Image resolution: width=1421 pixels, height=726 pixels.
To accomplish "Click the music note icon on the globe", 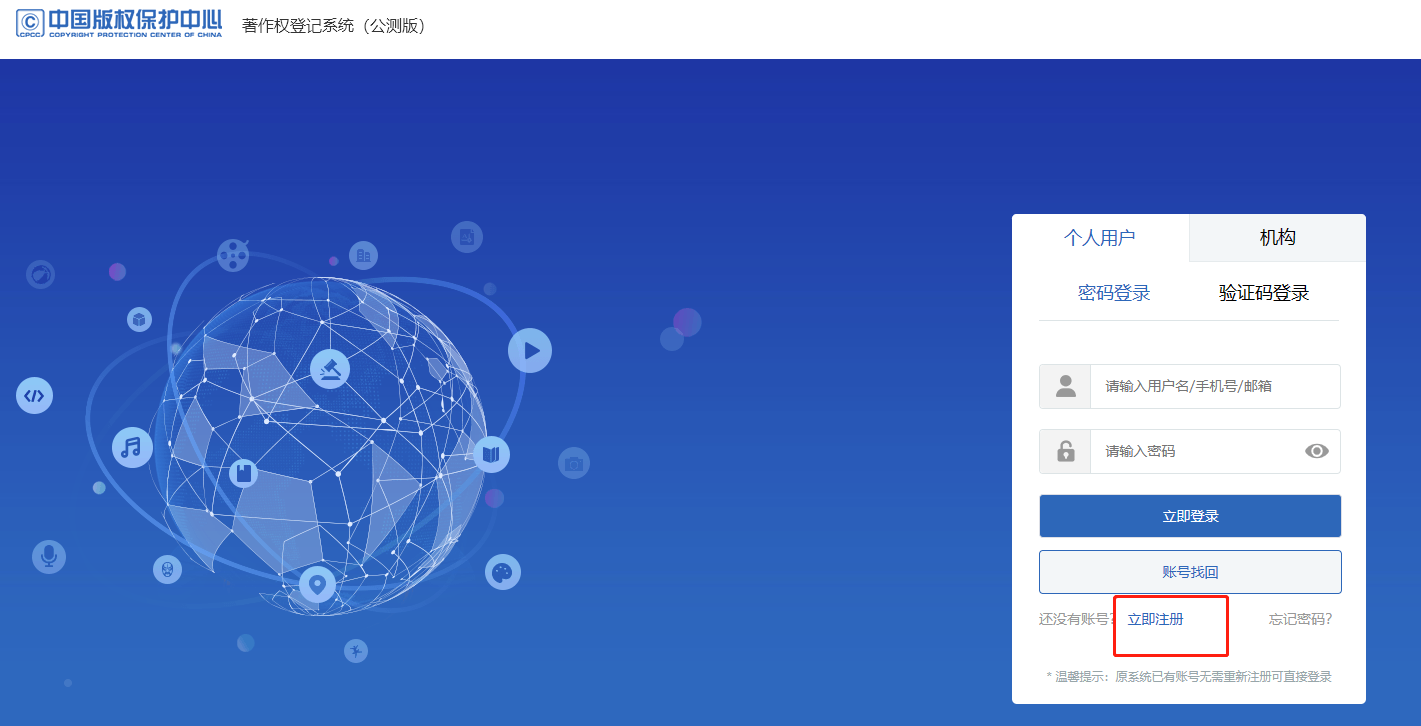I will (x=132, y=447).
